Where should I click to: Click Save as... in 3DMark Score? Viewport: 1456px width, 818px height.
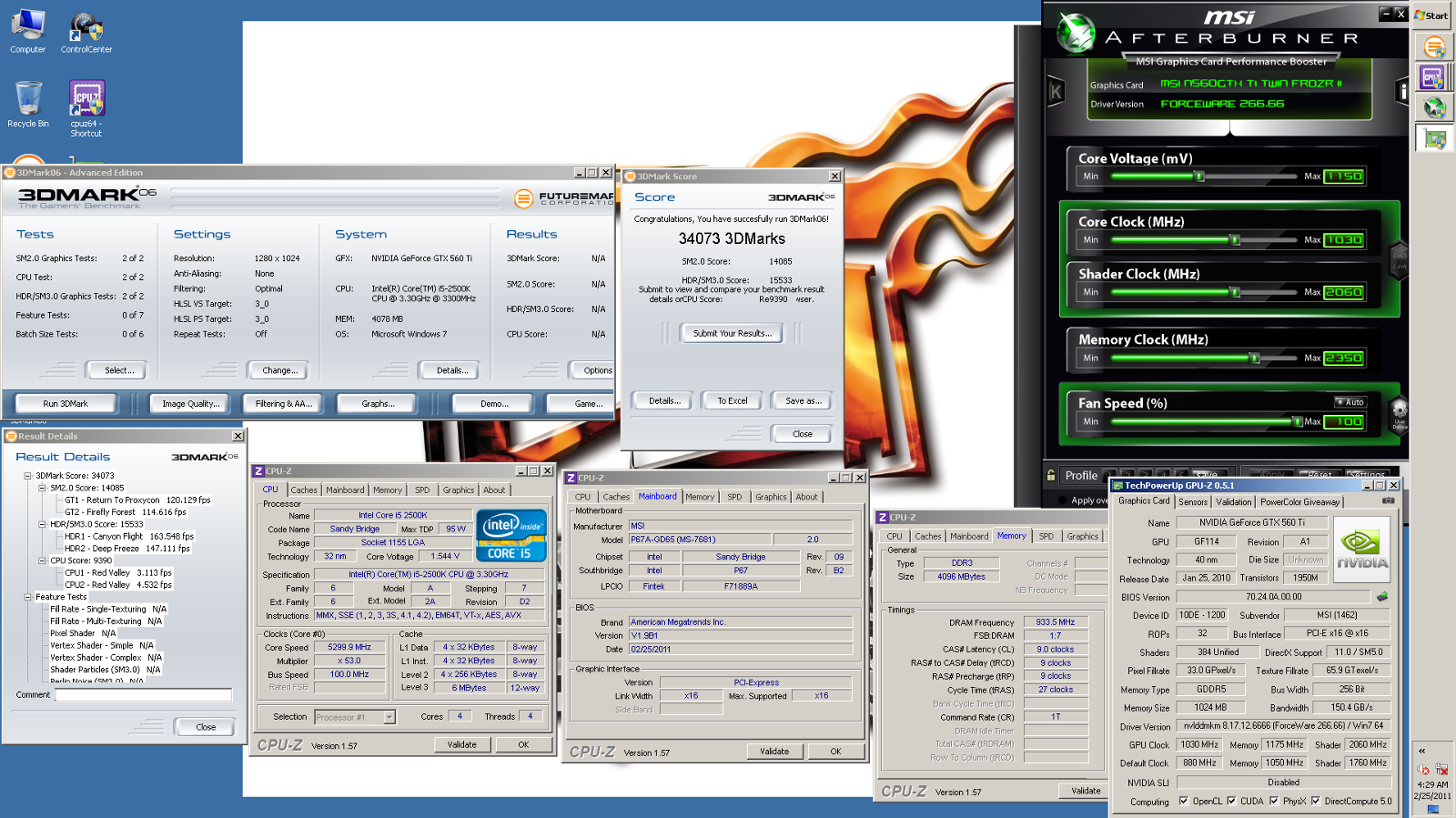pyautogui.click(x=803, y=400)
